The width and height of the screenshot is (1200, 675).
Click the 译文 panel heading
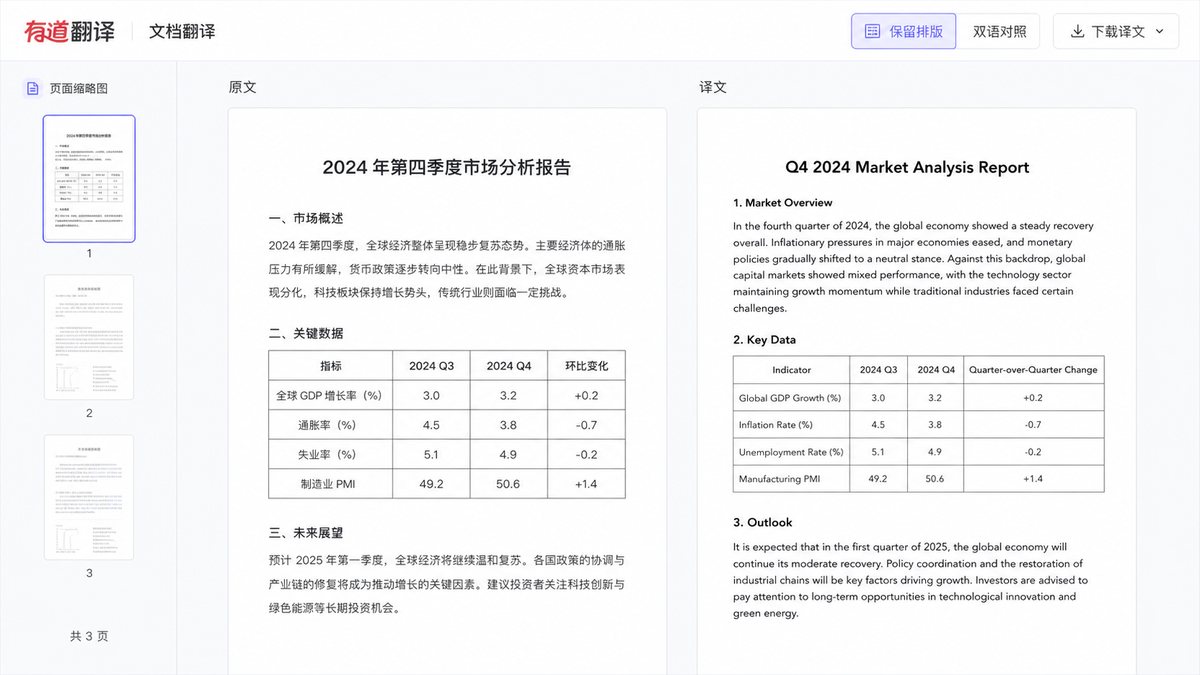[713, 87]
